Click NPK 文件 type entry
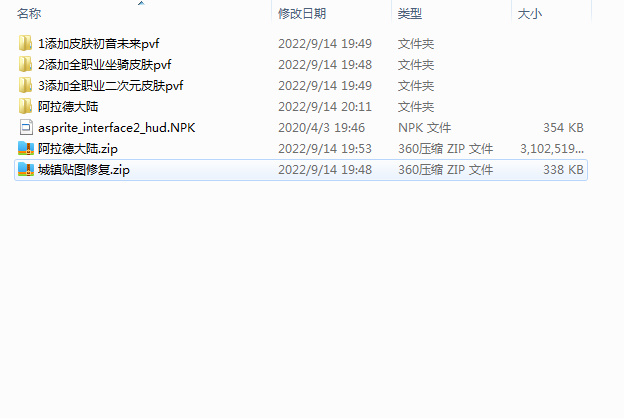The width and height of the screenshot is (624, 418). pos(425,128)
